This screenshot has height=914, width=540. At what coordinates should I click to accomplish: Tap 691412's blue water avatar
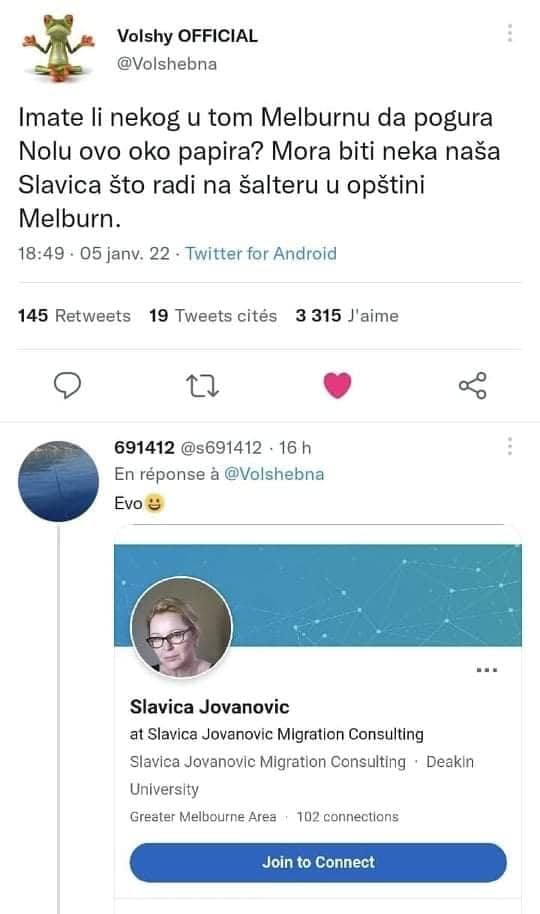pyautogui.click(x=58, y=481)
